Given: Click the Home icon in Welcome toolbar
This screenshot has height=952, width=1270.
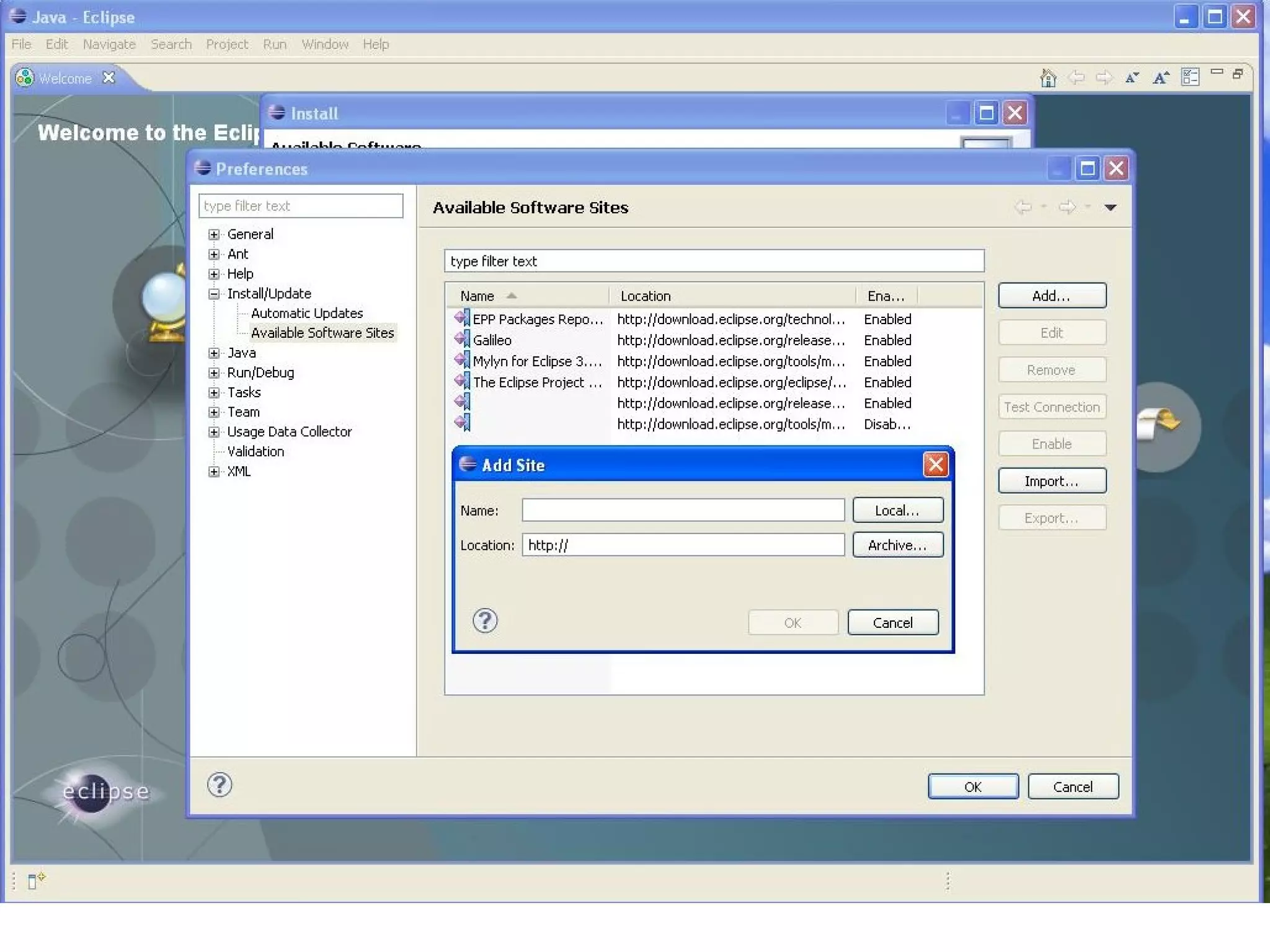Looking at the screenshot, I should click(1048, 78).
